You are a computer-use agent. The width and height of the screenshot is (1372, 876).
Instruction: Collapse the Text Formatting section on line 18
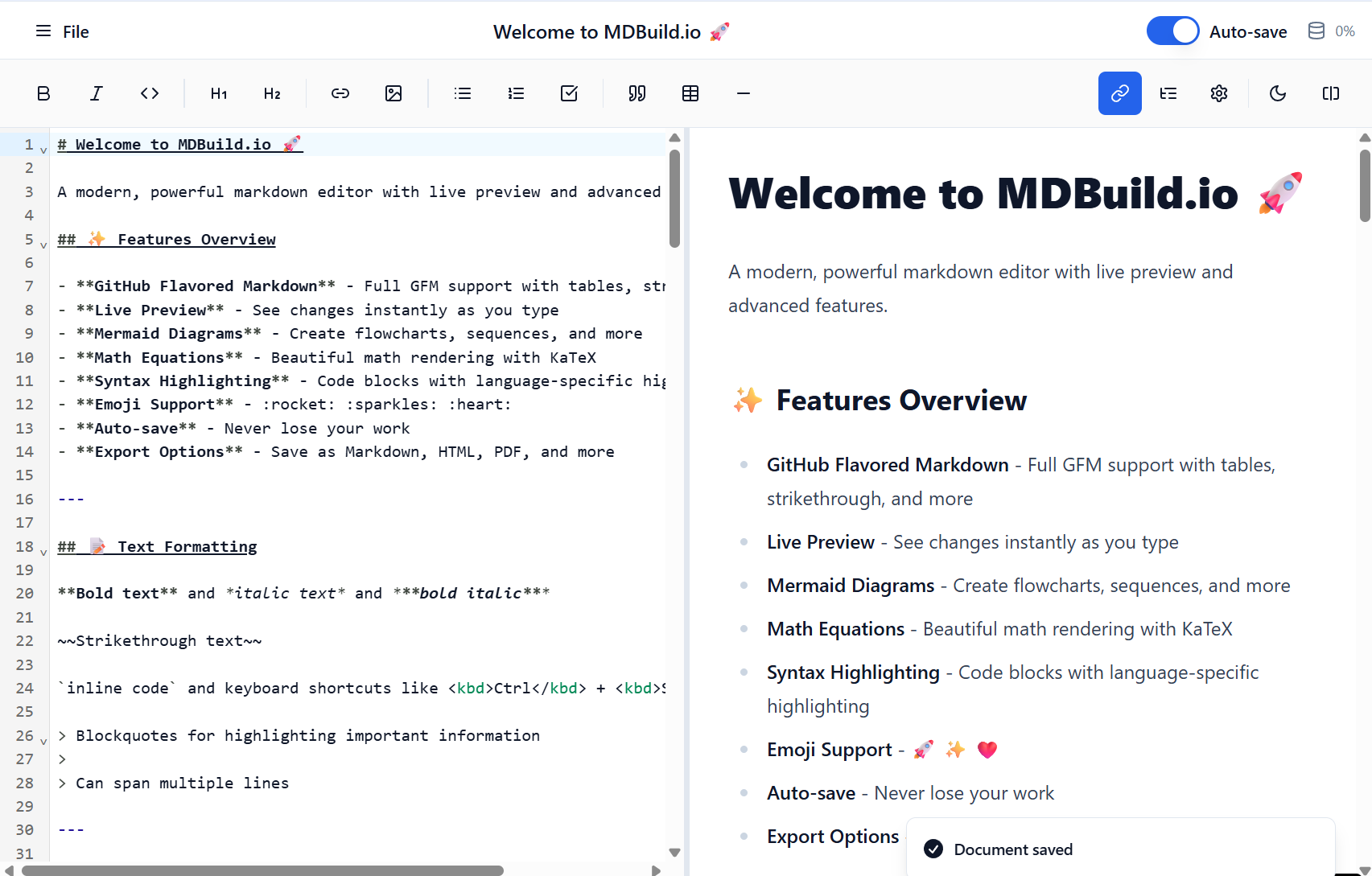(42, 551)
